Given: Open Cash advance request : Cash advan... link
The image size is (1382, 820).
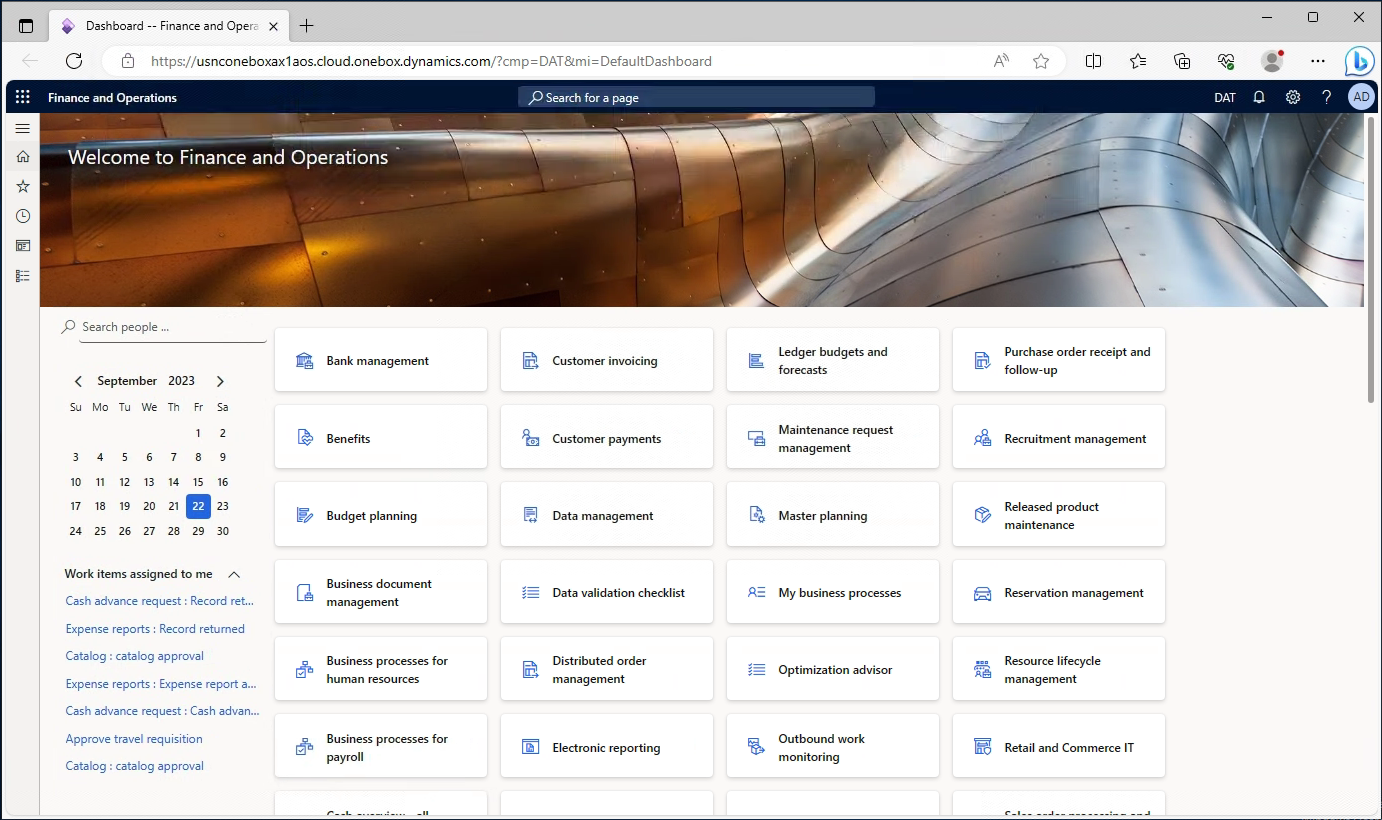Looking at the screenshot, I should click(x=162, y=711).
